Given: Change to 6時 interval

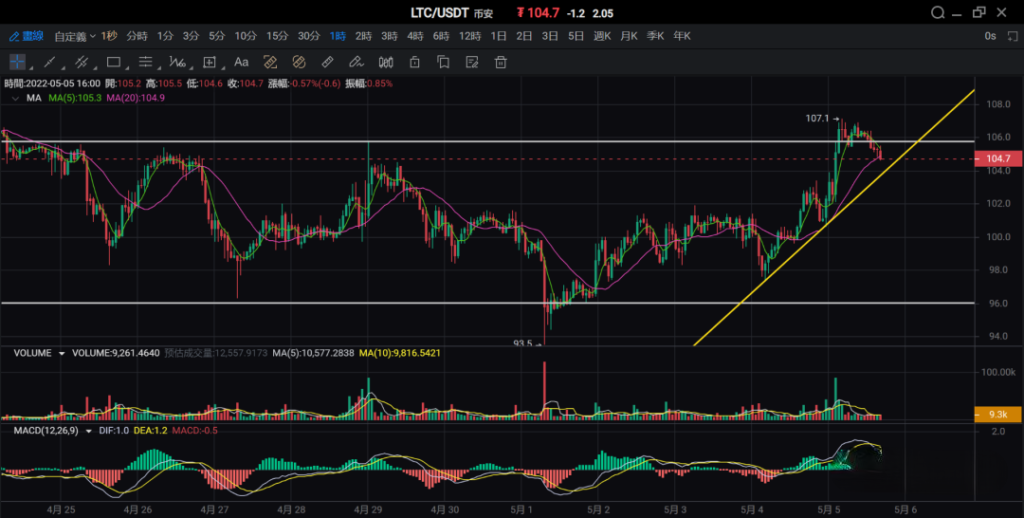Looking at the screenshot, I should (441, 36).
